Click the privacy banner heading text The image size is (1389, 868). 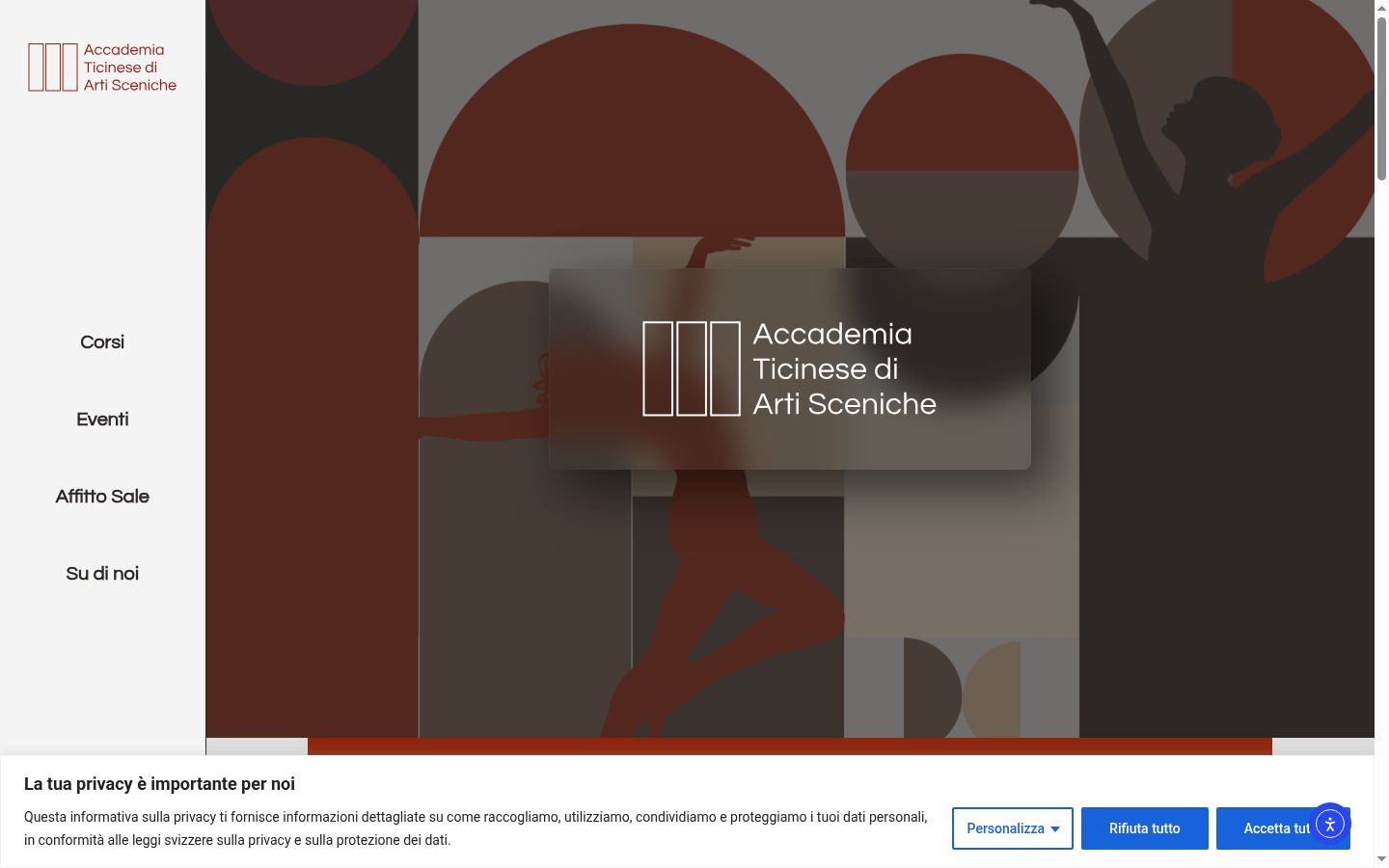[159, 784]
